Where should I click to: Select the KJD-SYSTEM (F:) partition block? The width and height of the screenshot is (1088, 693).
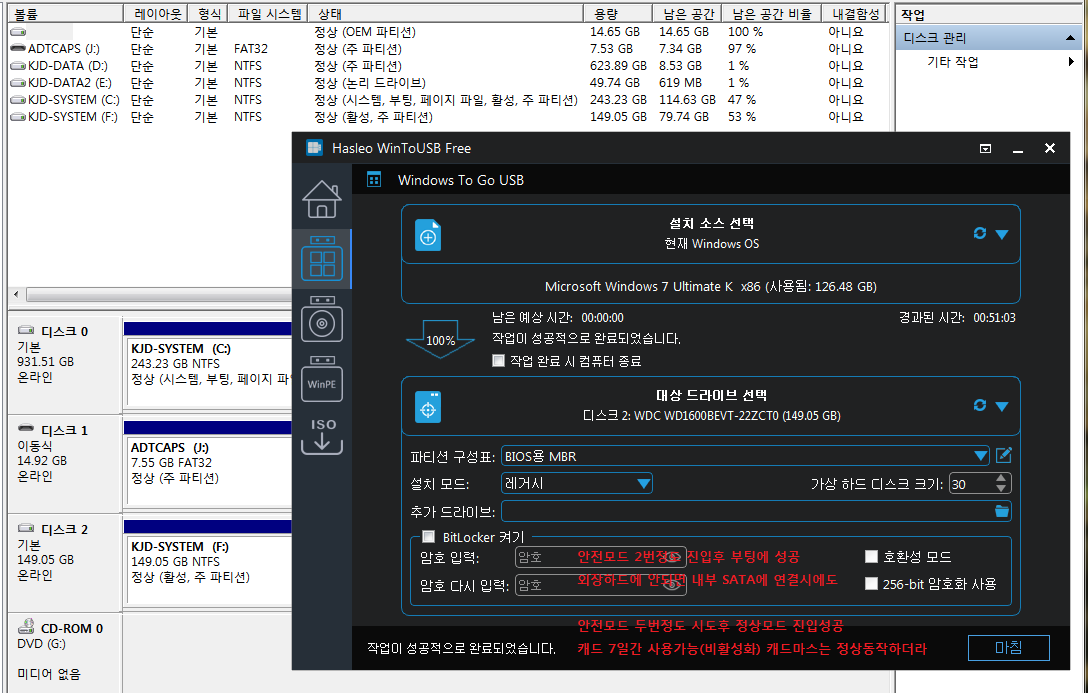pyautogui.click(x=208, y=571)
